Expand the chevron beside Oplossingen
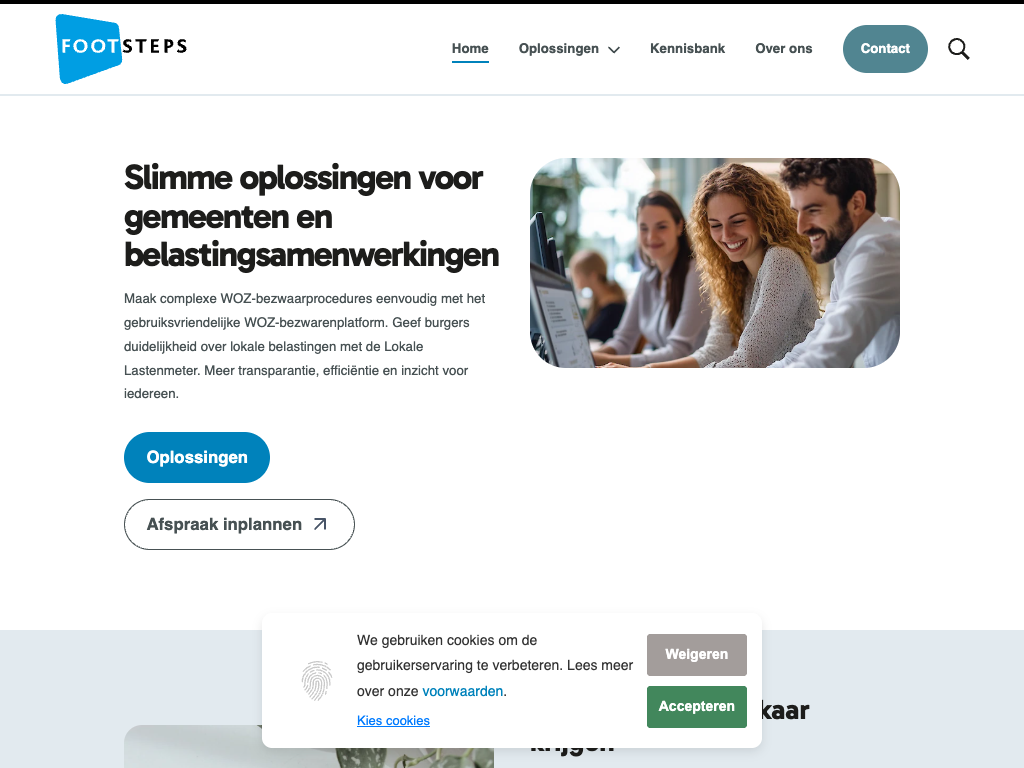The image size is (1024, 768). pyautogui.click(x=614, y=50)
